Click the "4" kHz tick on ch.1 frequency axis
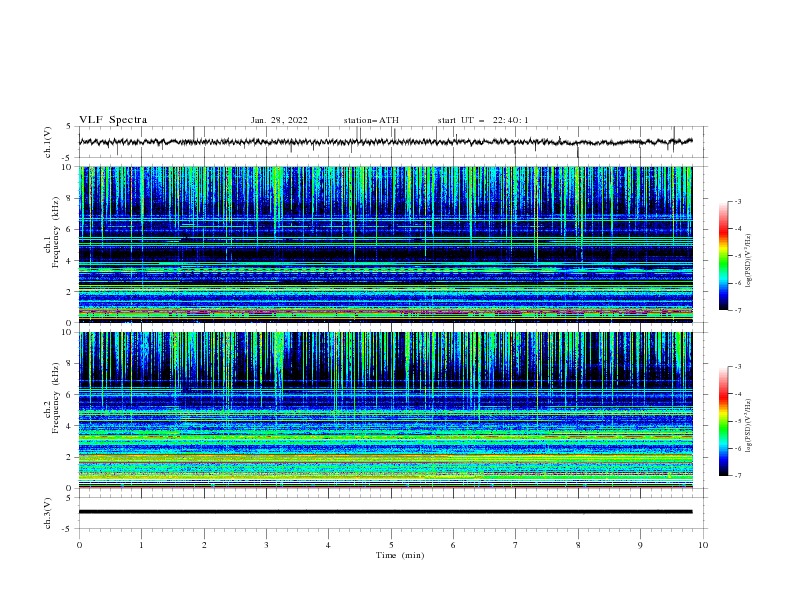 69,261
